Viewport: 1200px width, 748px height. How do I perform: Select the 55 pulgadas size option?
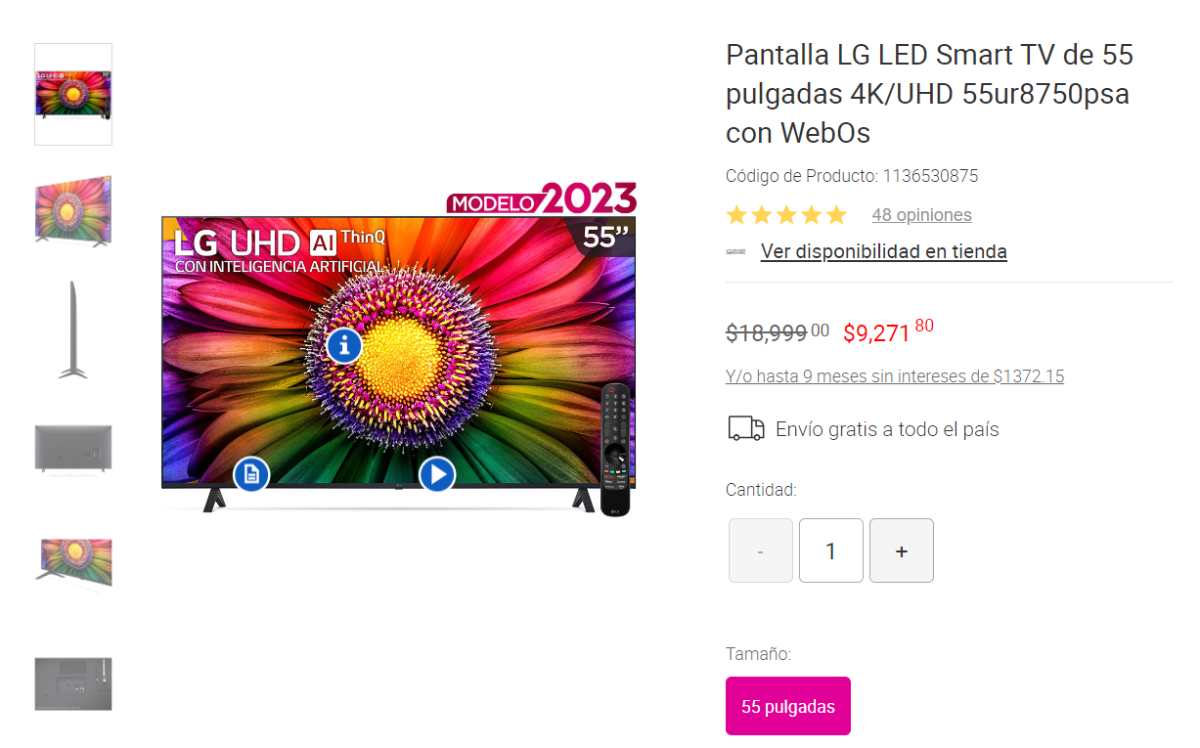click(788, 706)
